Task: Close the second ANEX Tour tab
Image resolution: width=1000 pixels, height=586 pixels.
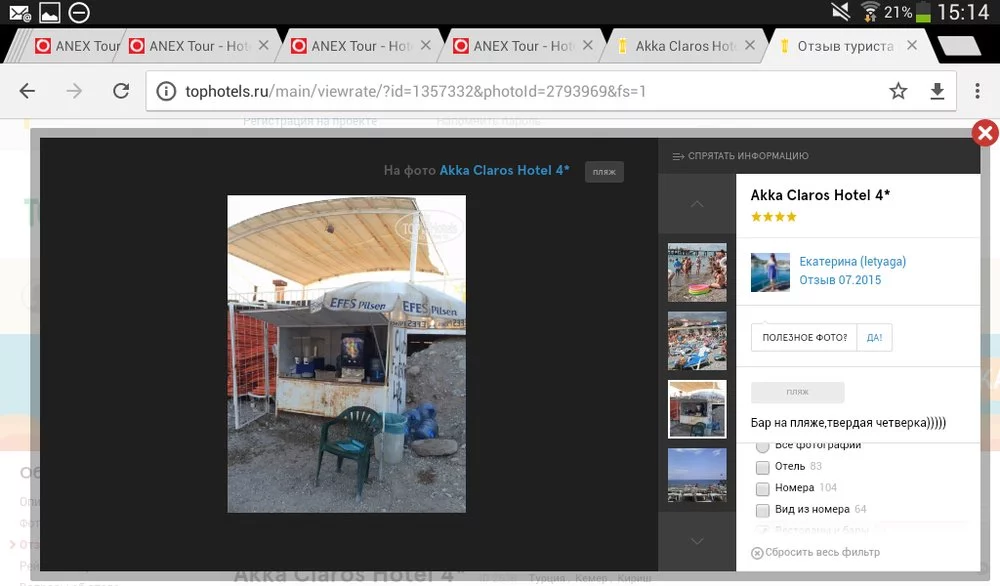Action: (263, 45)
